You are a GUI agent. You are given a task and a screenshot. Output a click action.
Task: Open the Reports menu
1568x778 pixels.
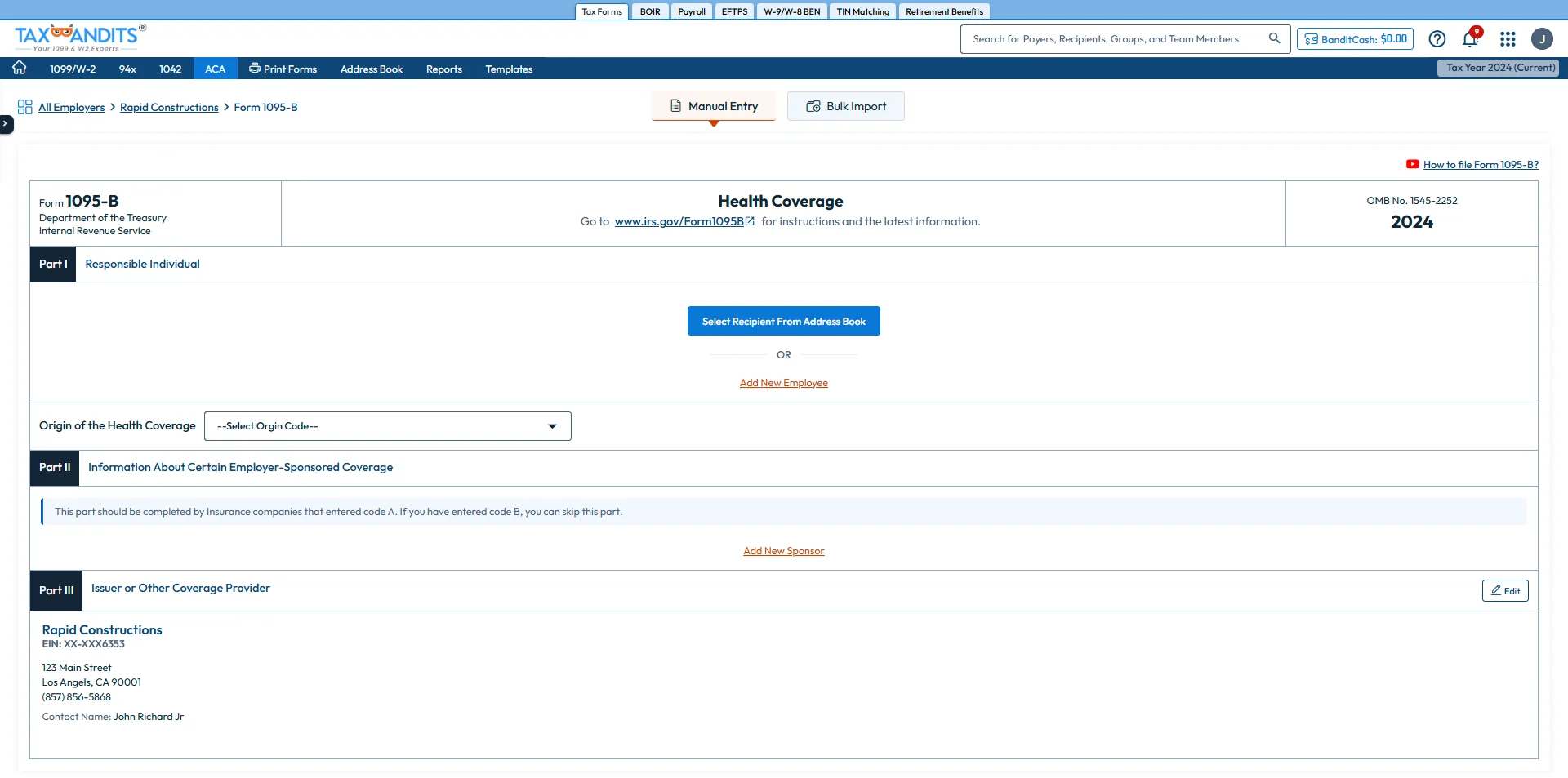pos(444,69)
